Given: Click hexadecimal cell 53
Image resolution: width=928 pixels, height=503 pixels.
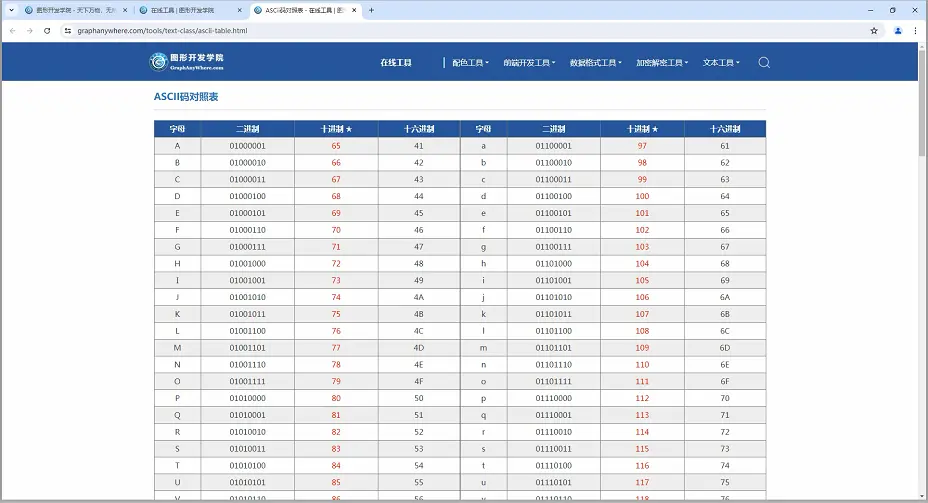Looking at the screenshot, I should [419, 449].
